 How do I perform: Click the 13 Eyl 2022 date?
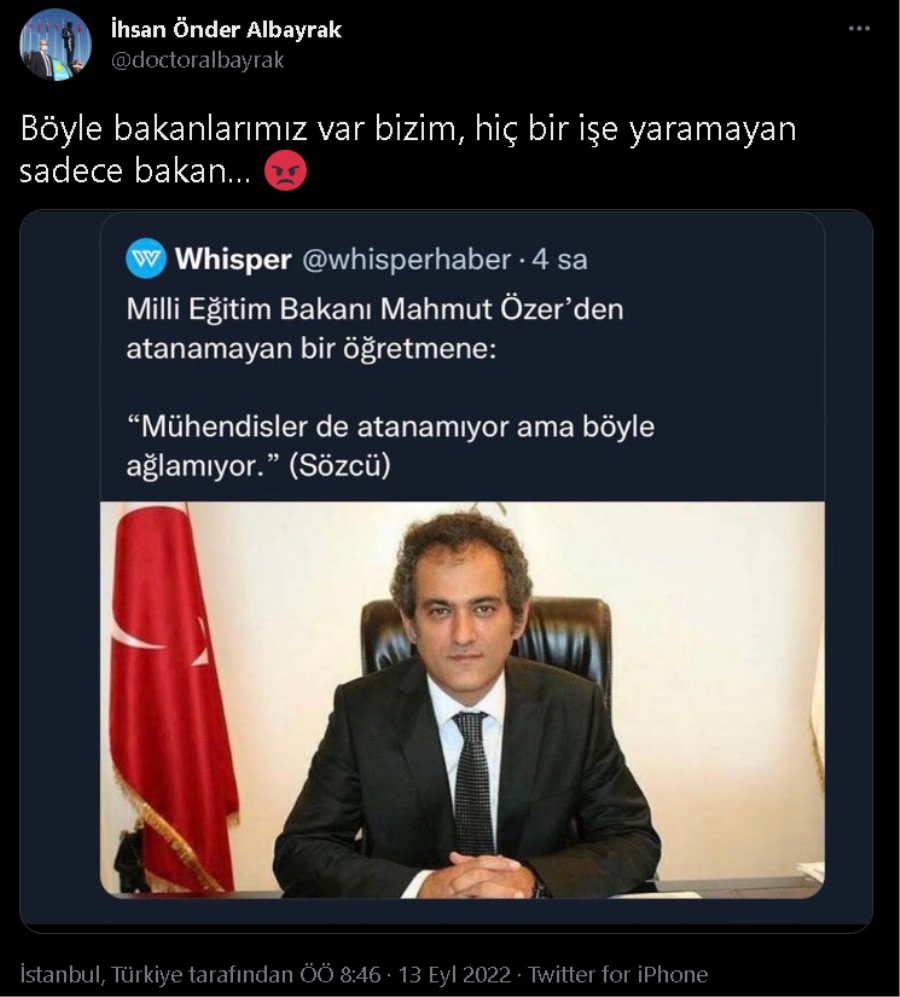(x=455, y=974)
